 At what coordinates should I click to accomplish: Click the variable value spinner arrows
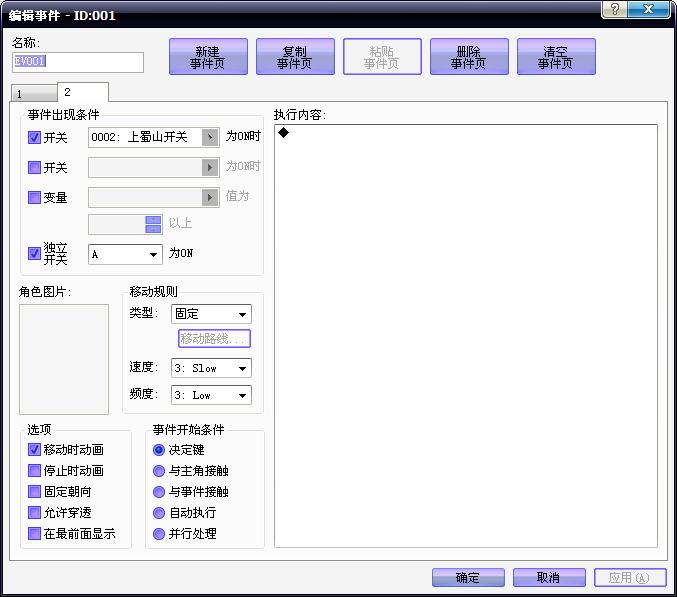[x=153, y=224]
